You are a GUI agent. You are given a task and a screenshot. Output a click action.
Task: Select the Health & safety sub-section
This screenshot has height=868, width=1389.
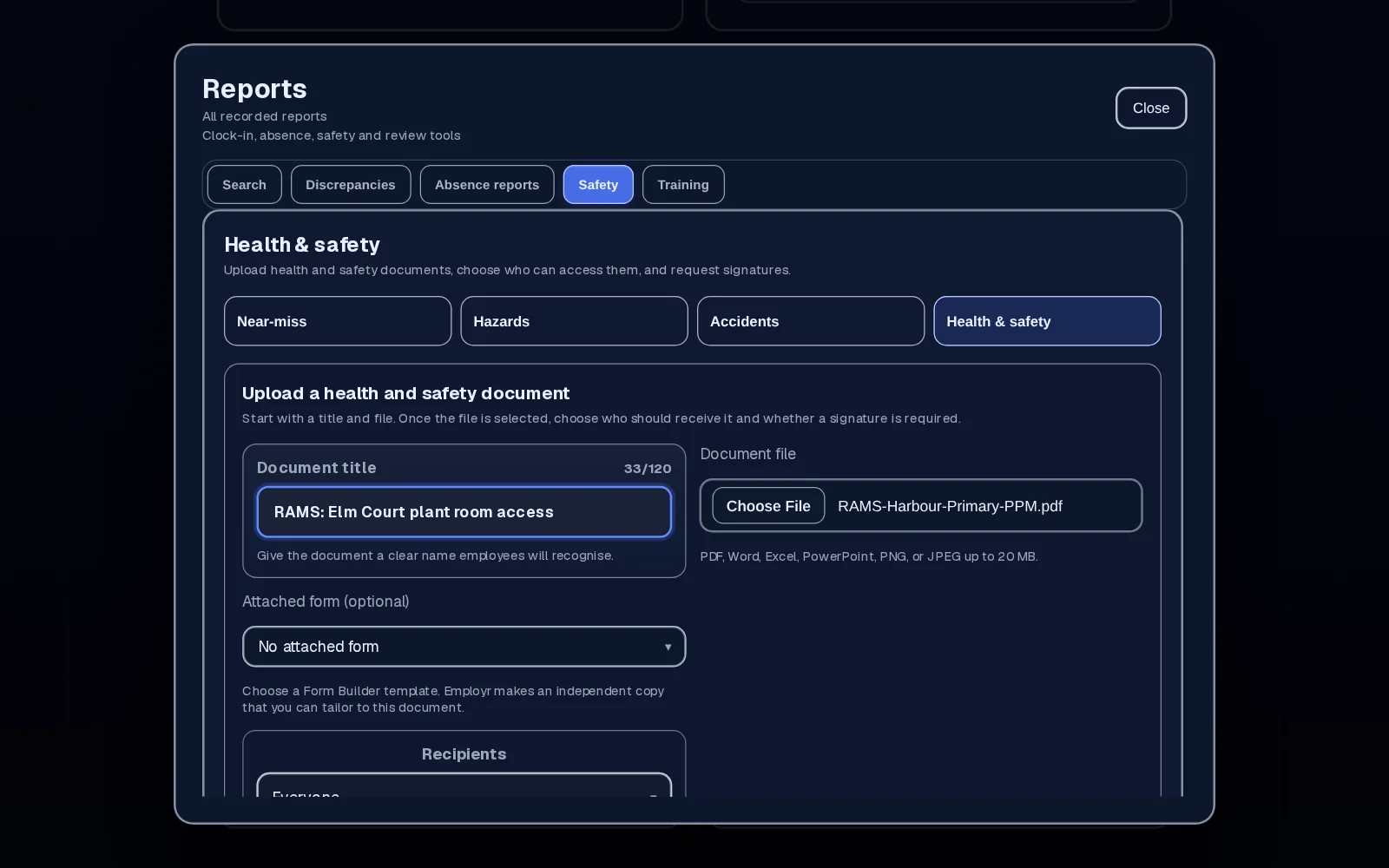[x=1047, y=321]
